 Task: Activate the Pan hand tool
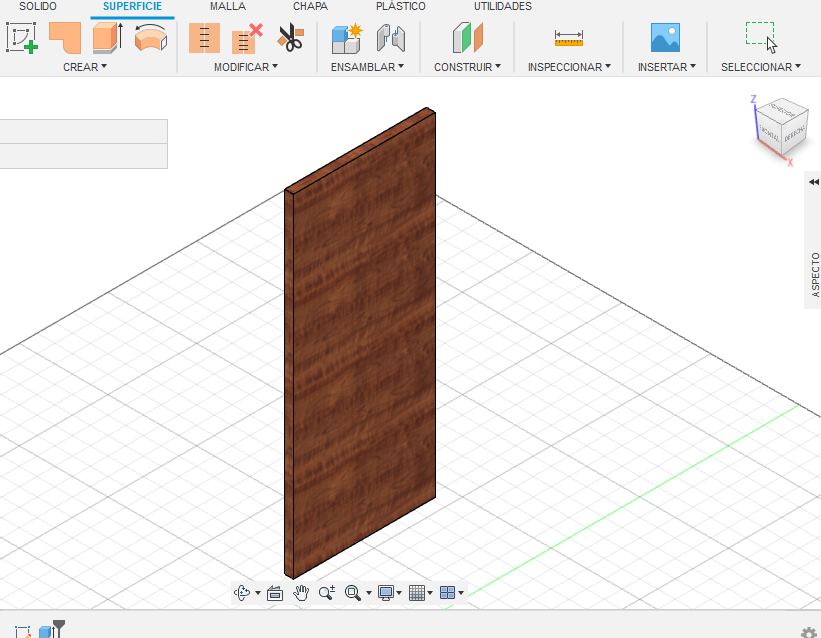(301, 593)
